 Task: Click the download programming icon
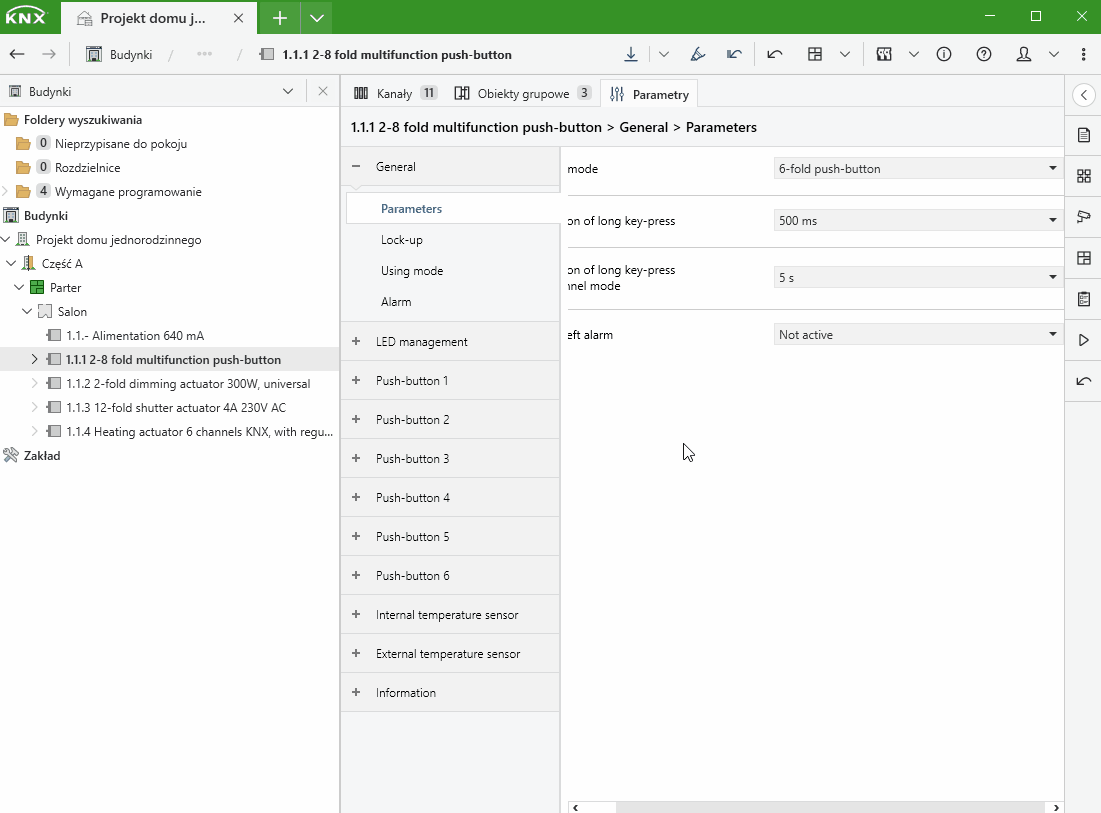pyautogui.click(x=631, y=55)
